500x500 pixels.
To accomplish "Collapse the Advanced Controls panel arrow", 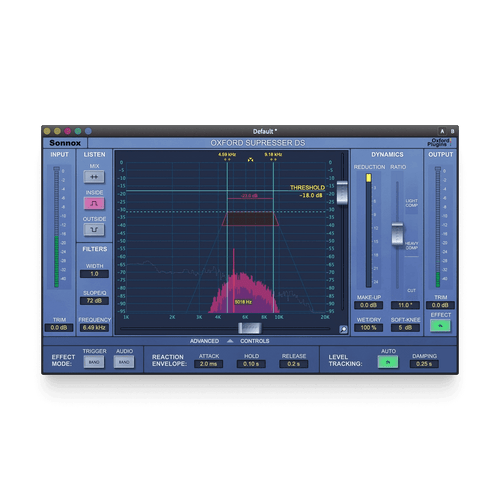I will [230, 341].
